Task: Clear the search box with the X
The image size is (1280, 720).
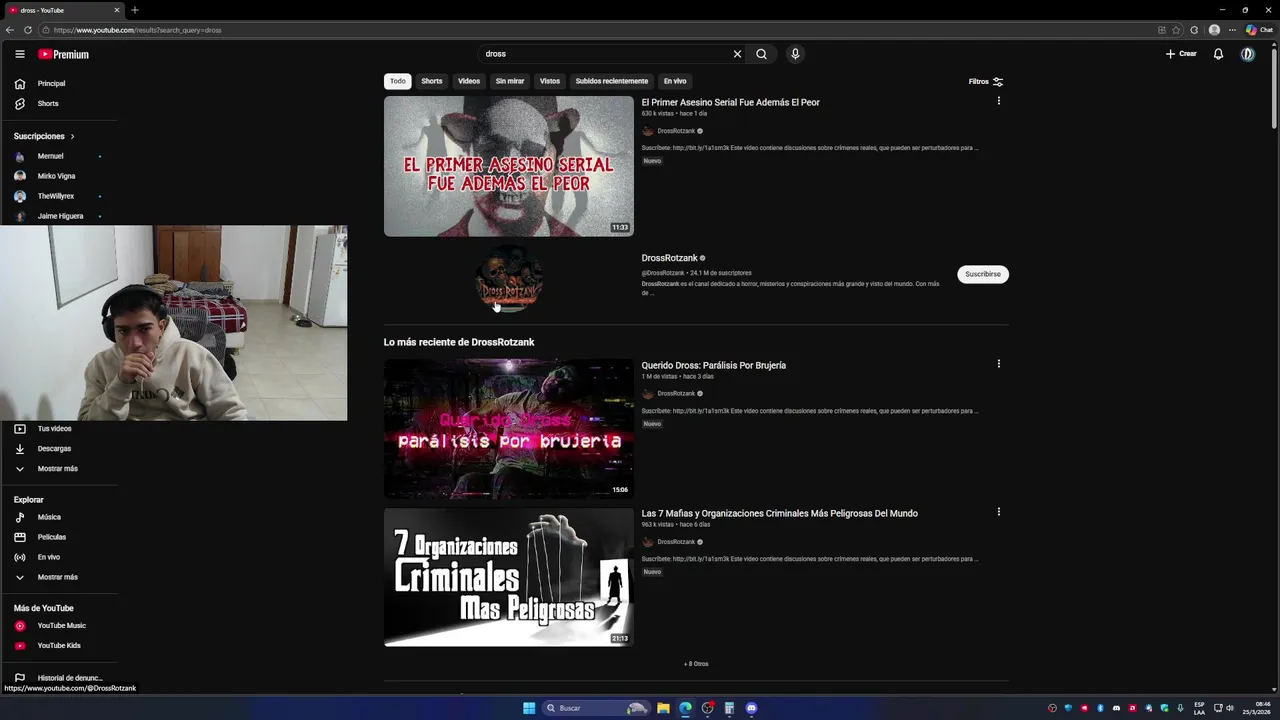Action: 737,54
